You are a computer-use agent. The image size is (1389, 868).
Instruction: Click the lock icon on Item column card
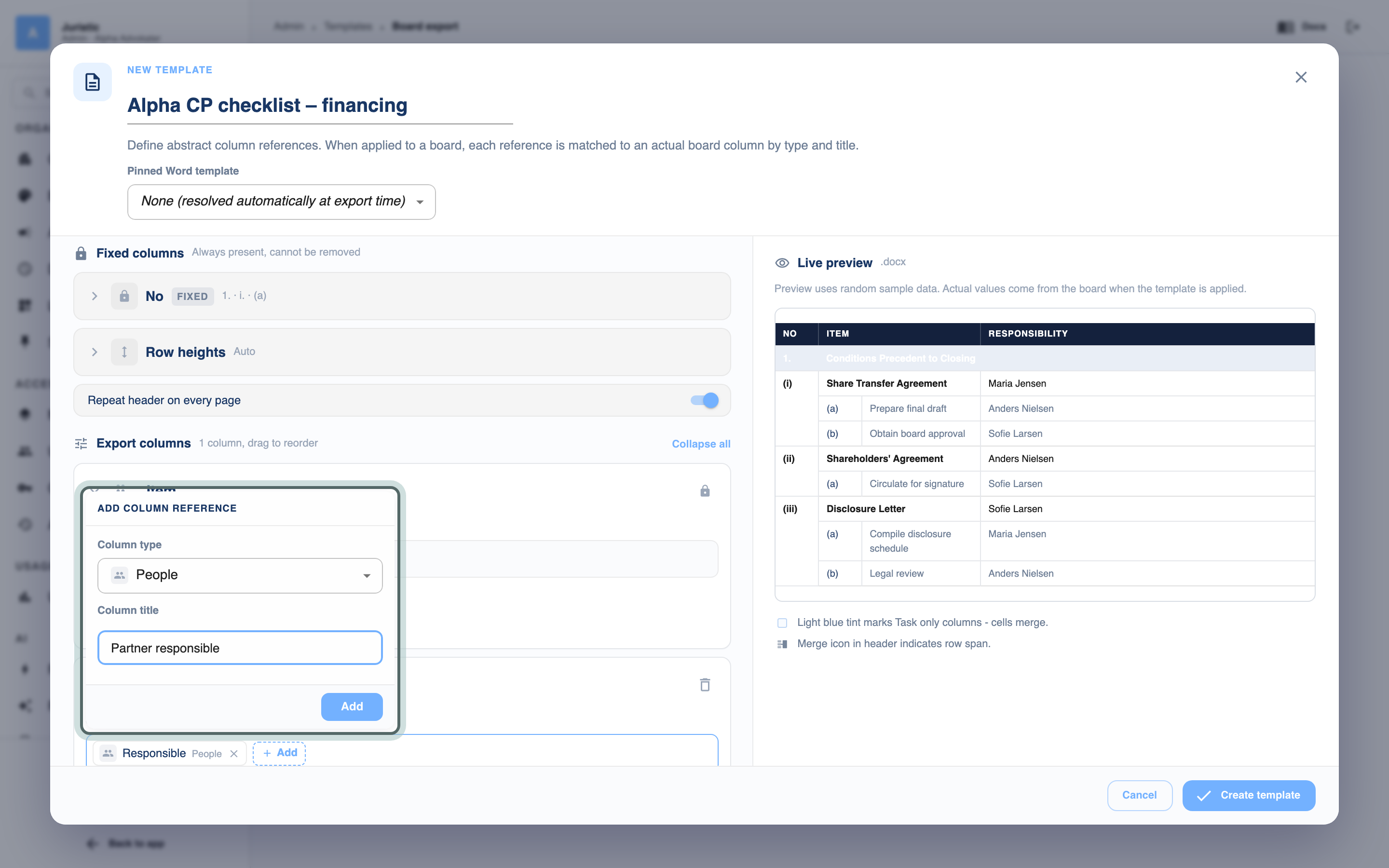(705, 491)
